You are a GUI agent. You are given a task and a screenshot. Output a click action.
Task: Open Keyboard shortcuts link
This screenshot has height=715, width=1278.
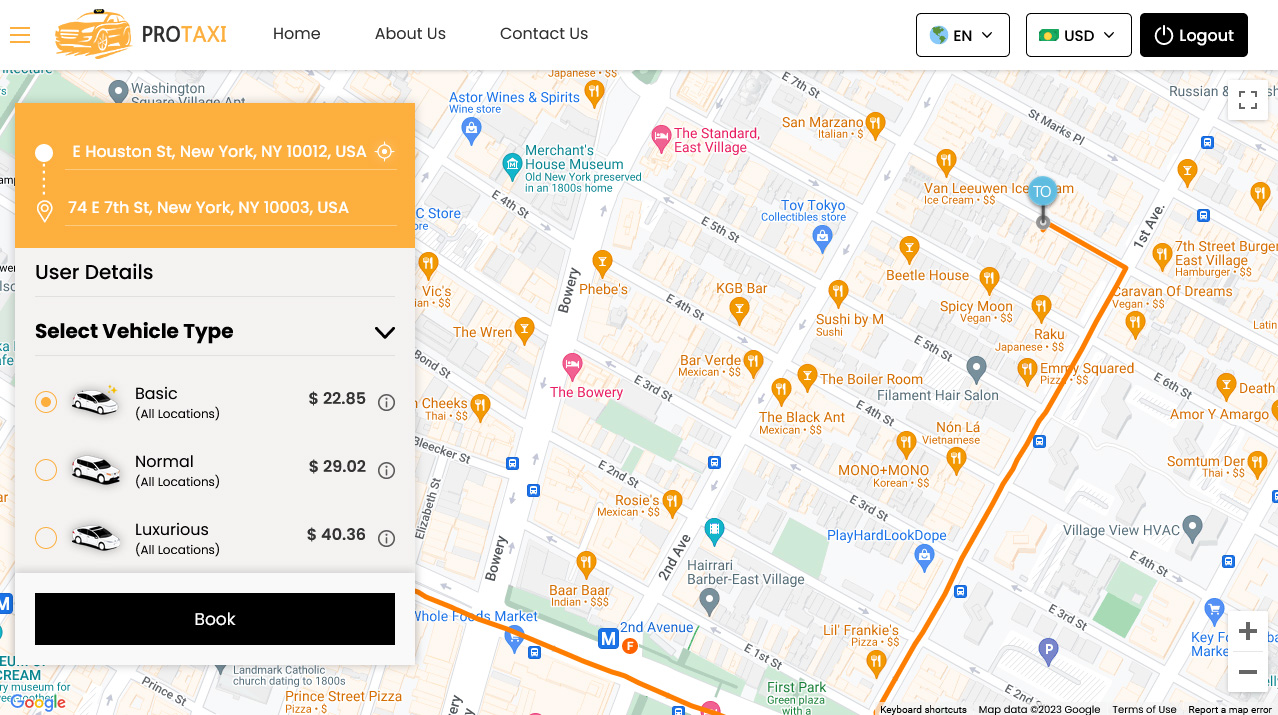pos(923,709)
